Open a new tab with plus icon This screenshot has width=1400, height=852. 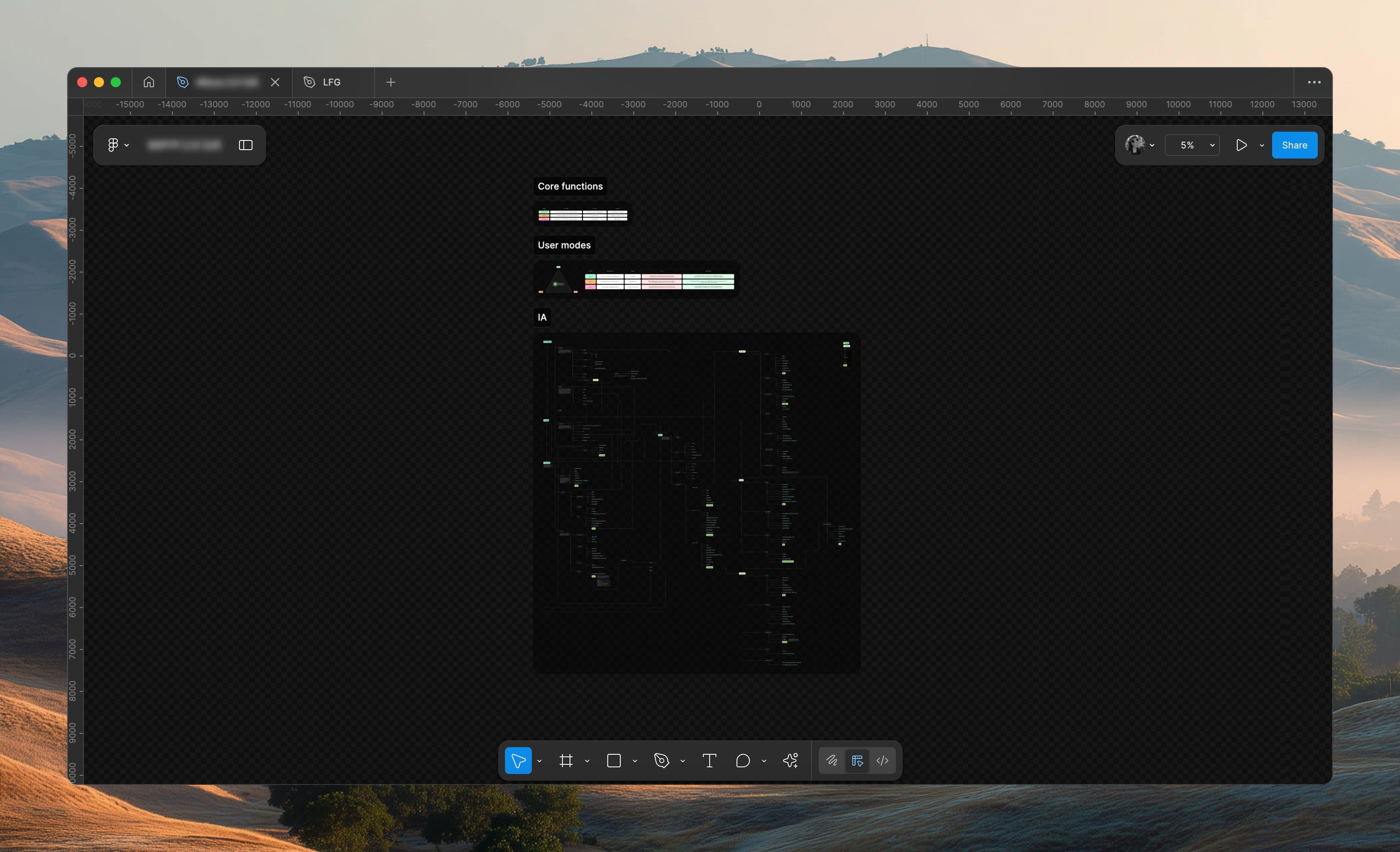(x=391, y=82)
